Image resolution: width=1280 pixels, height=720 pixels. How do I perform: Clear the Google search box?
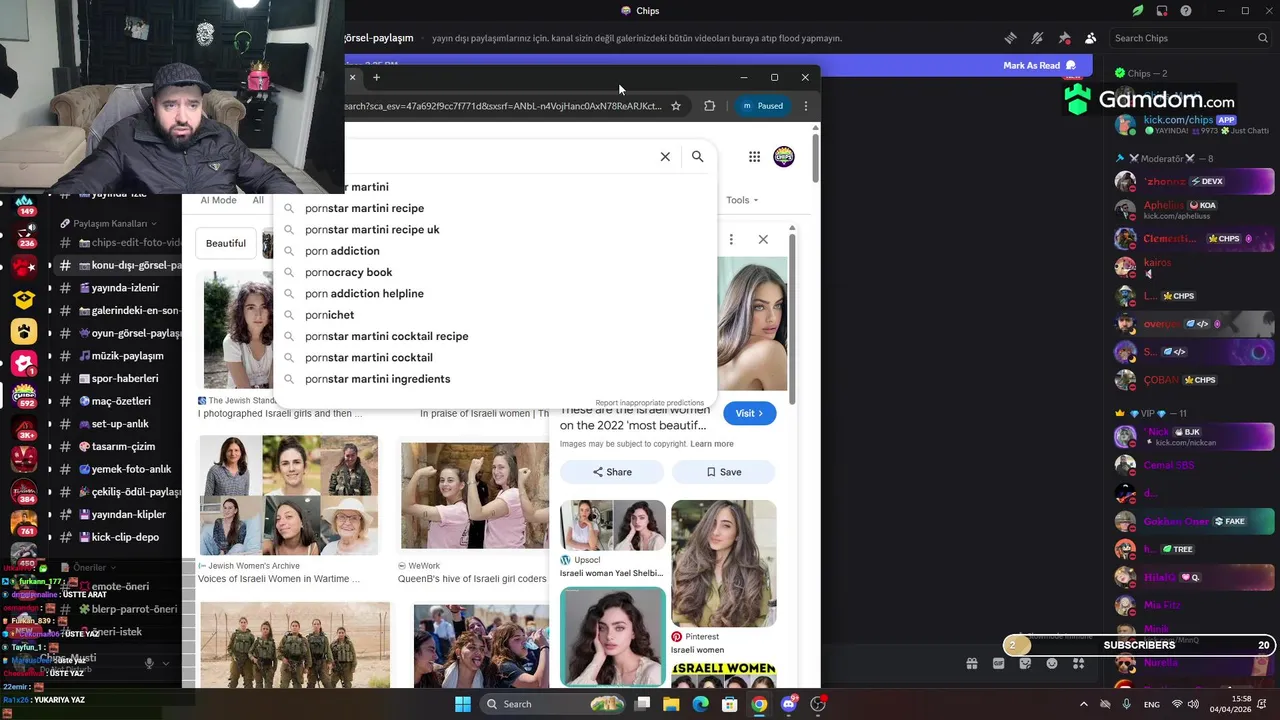click(665, 157)
